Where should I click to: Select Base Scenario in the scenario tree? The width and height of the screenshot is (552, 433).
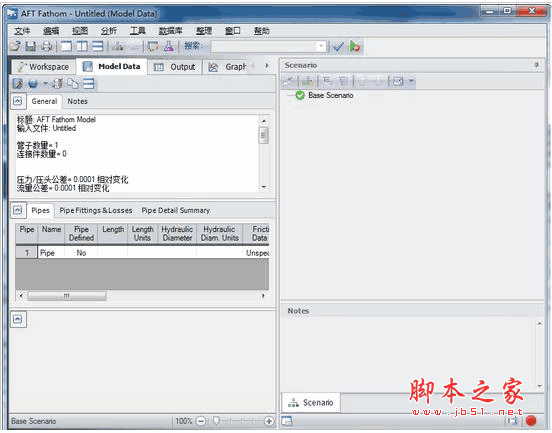tap(331, 95)
